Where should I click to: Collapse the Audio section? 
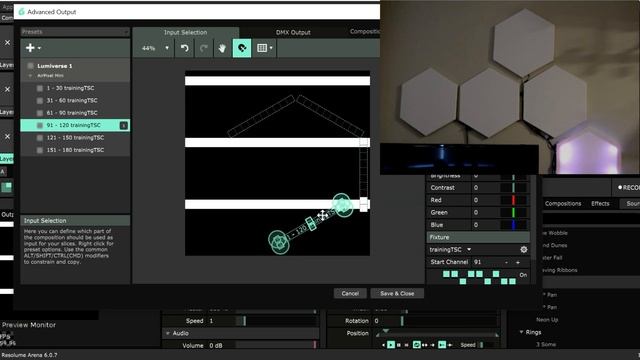click(x=168, y=333)
